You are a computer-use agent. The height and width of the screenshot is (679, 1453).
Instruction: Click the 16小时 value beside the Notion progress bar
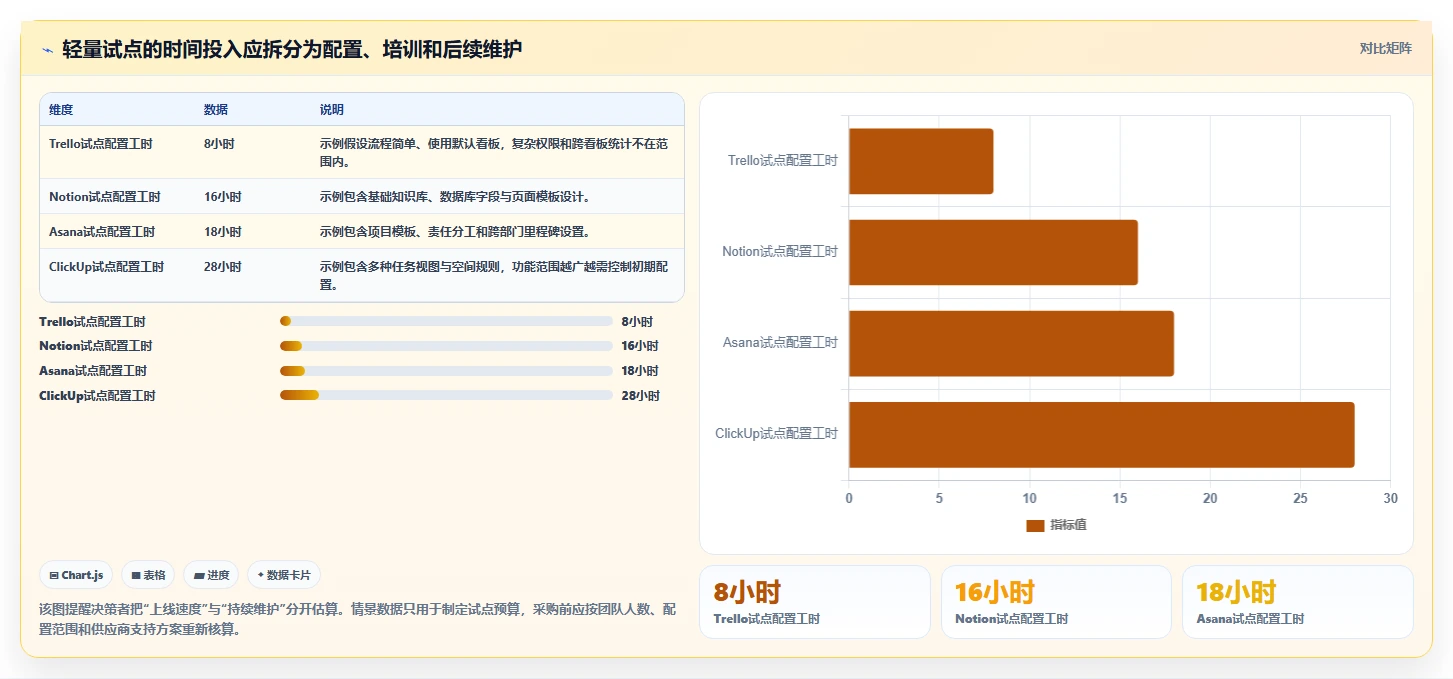tap(640, 346)
